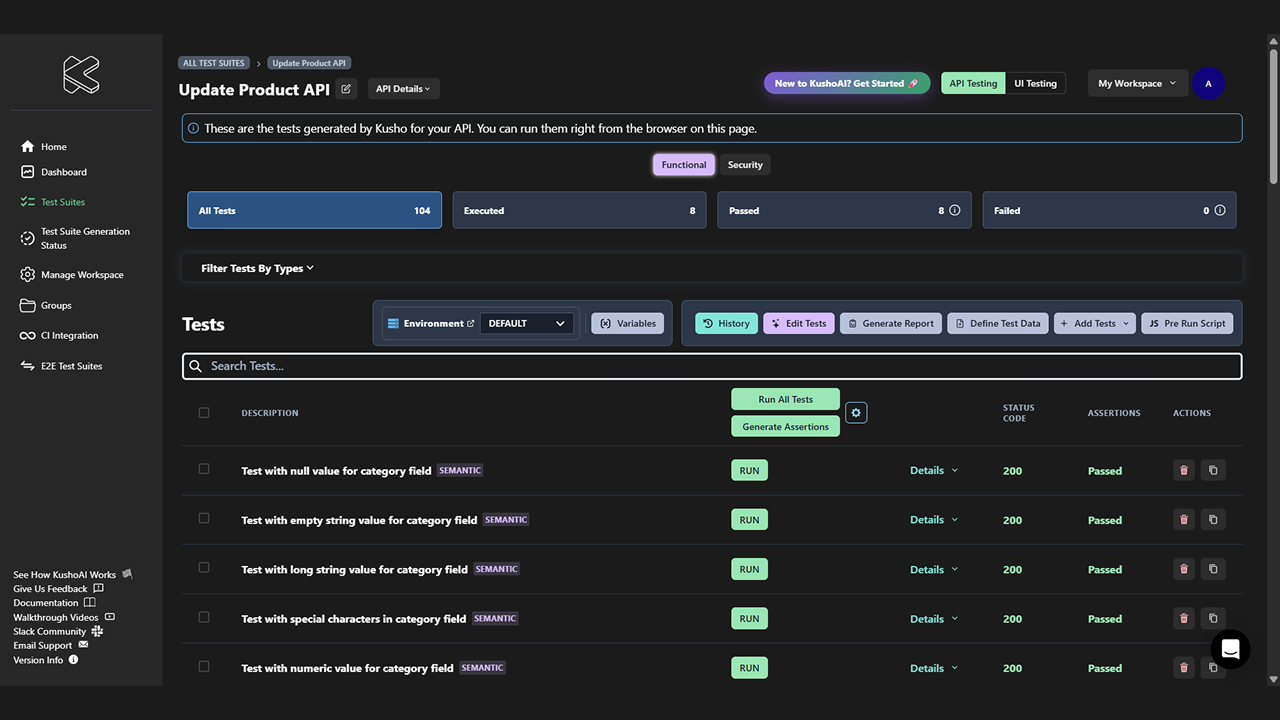
Task: Expand Details for special characters test
Action: click(x=934, y=619)
